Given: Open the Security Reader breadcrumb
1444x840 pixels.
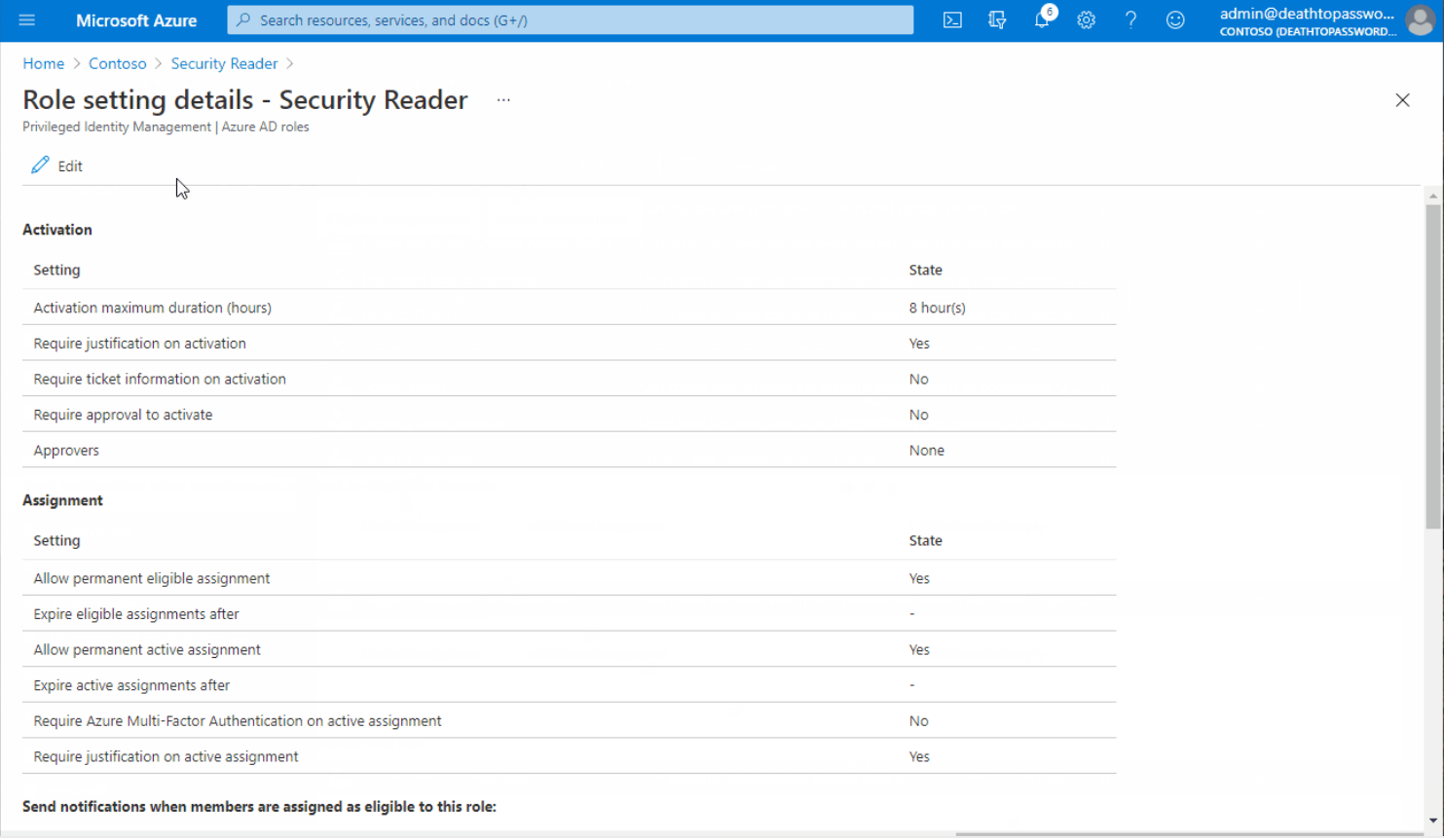Looking at the screenshot, I should click(x=224, y=63).
